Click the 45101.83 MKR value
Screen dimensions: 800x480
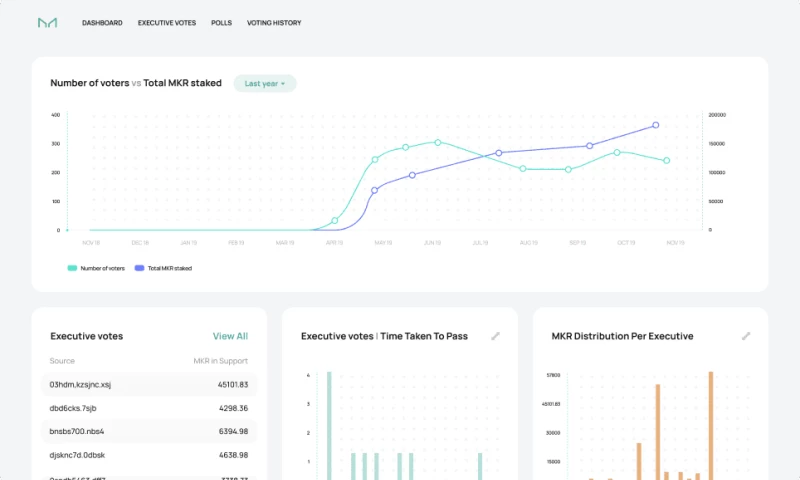pyautogui.click(x=233, y=385)
